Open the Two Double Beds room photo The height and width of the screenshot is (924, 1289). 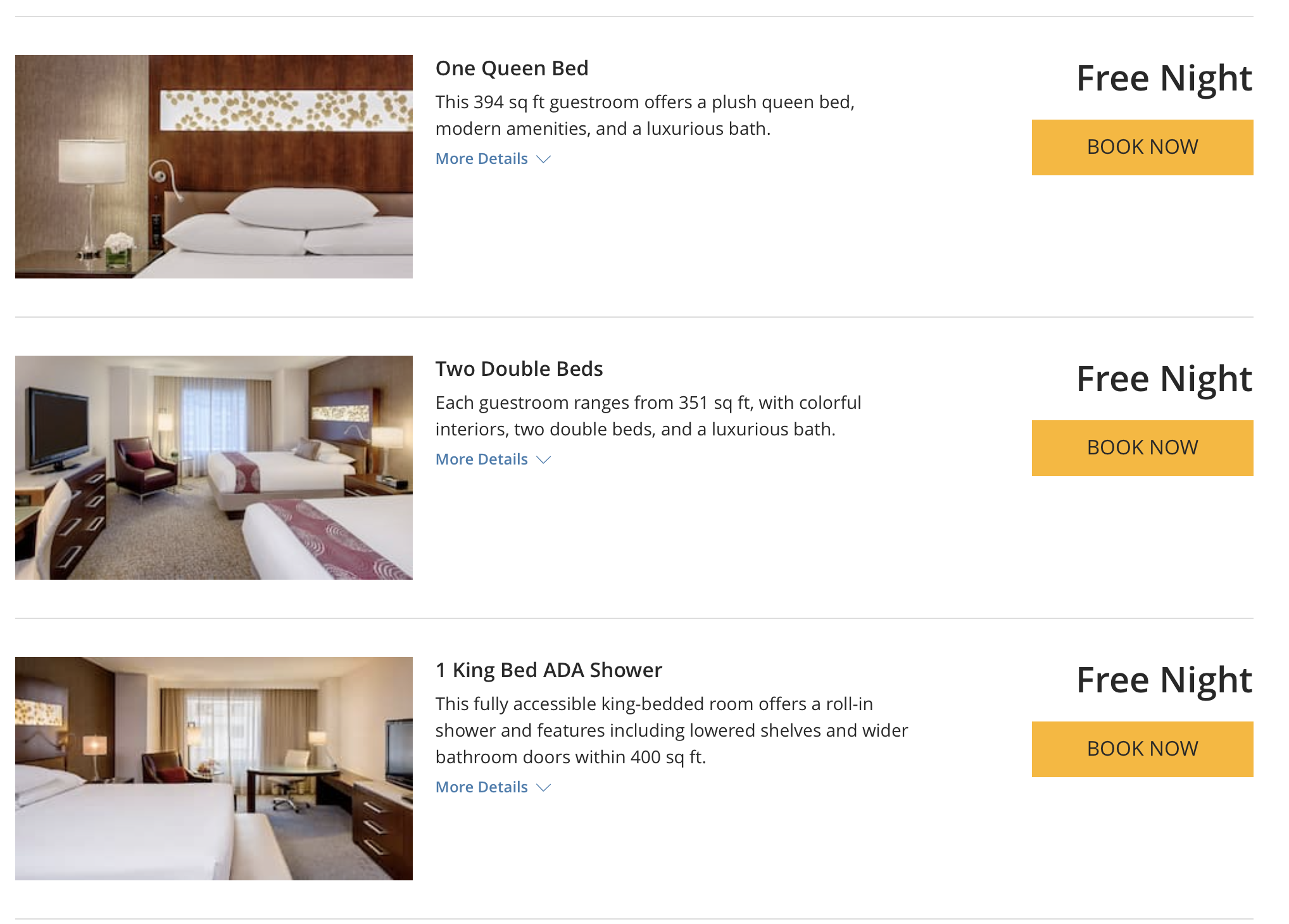213,466
